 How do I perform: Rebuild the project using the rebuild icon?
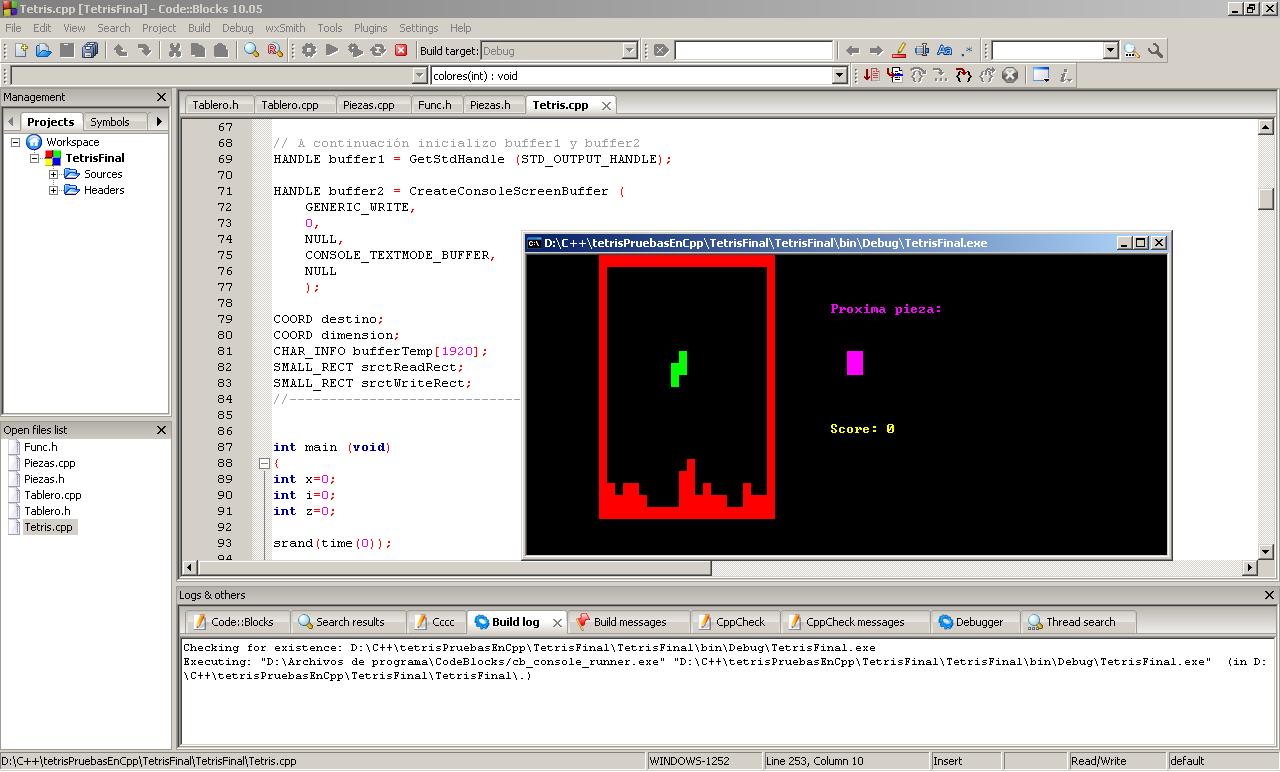[x=378, y=50]
